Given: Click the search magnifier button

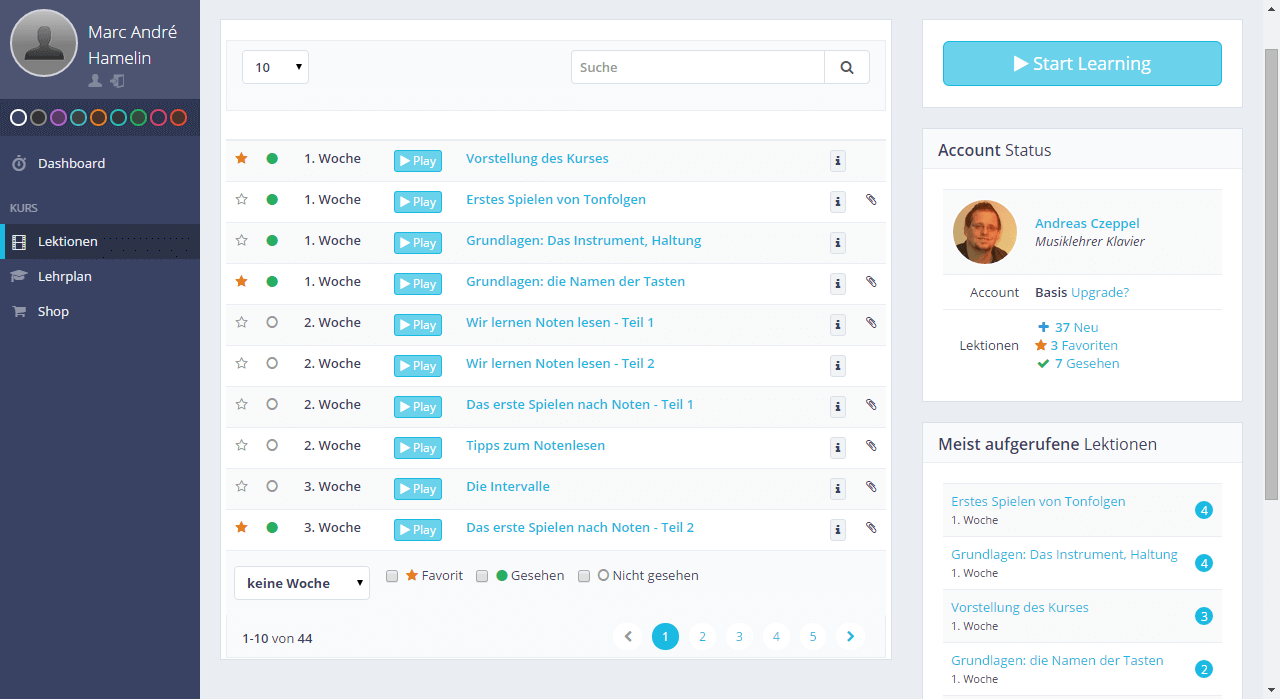Looking at the screenshot, I should (847, 68).
